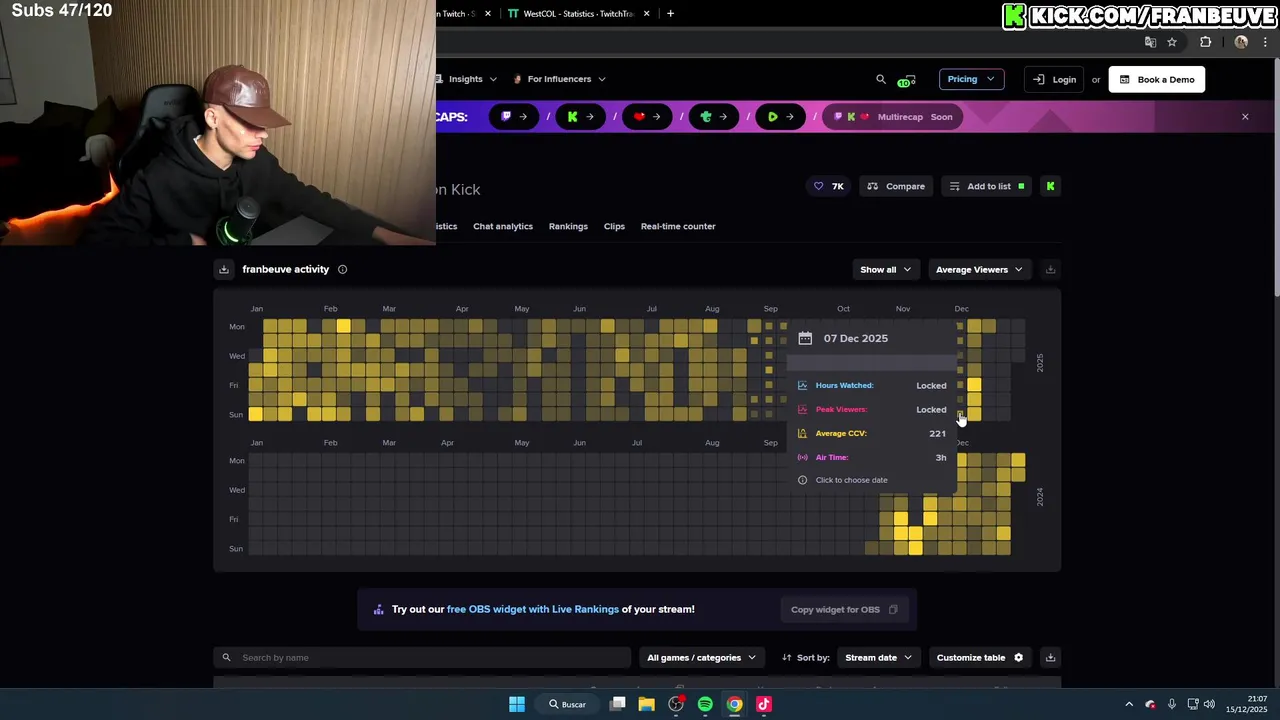Open the Average Viewers dropdown

979,269
